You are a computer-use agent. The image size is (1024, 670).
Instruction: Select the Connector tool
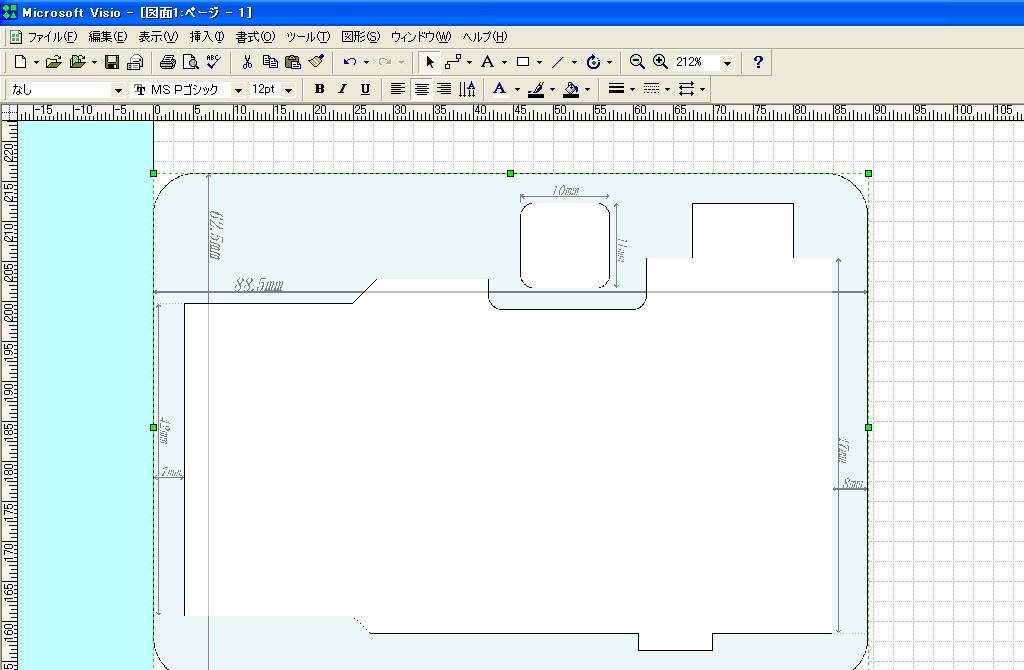point(453,62)
